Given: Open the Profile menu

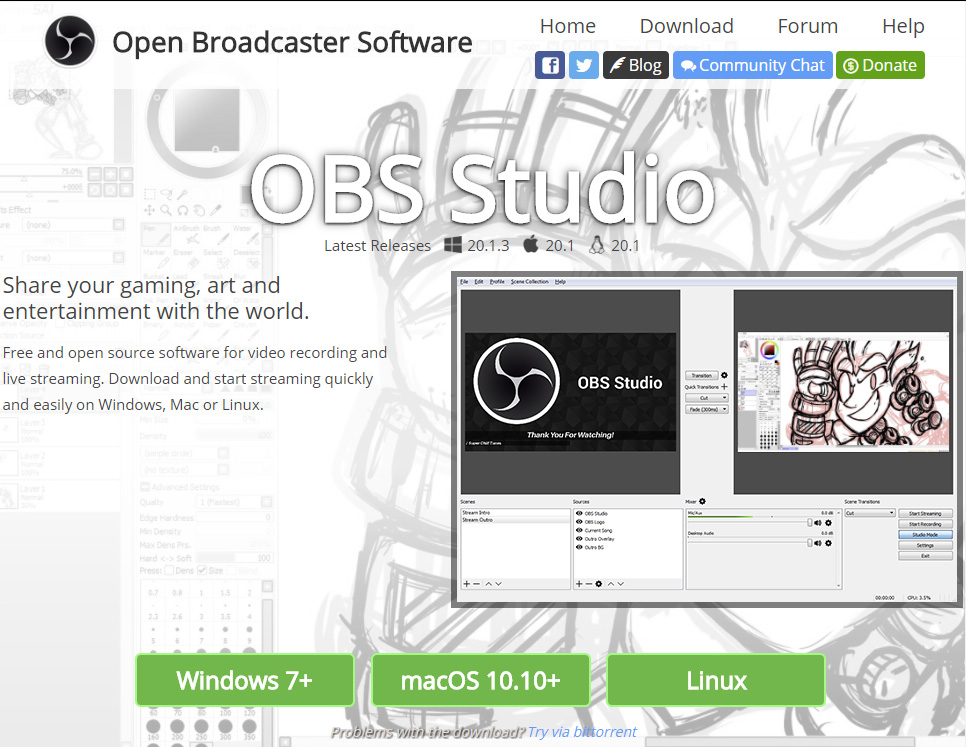Looking at the screenshot, I should pyautogui.click(x=497, y=281).
